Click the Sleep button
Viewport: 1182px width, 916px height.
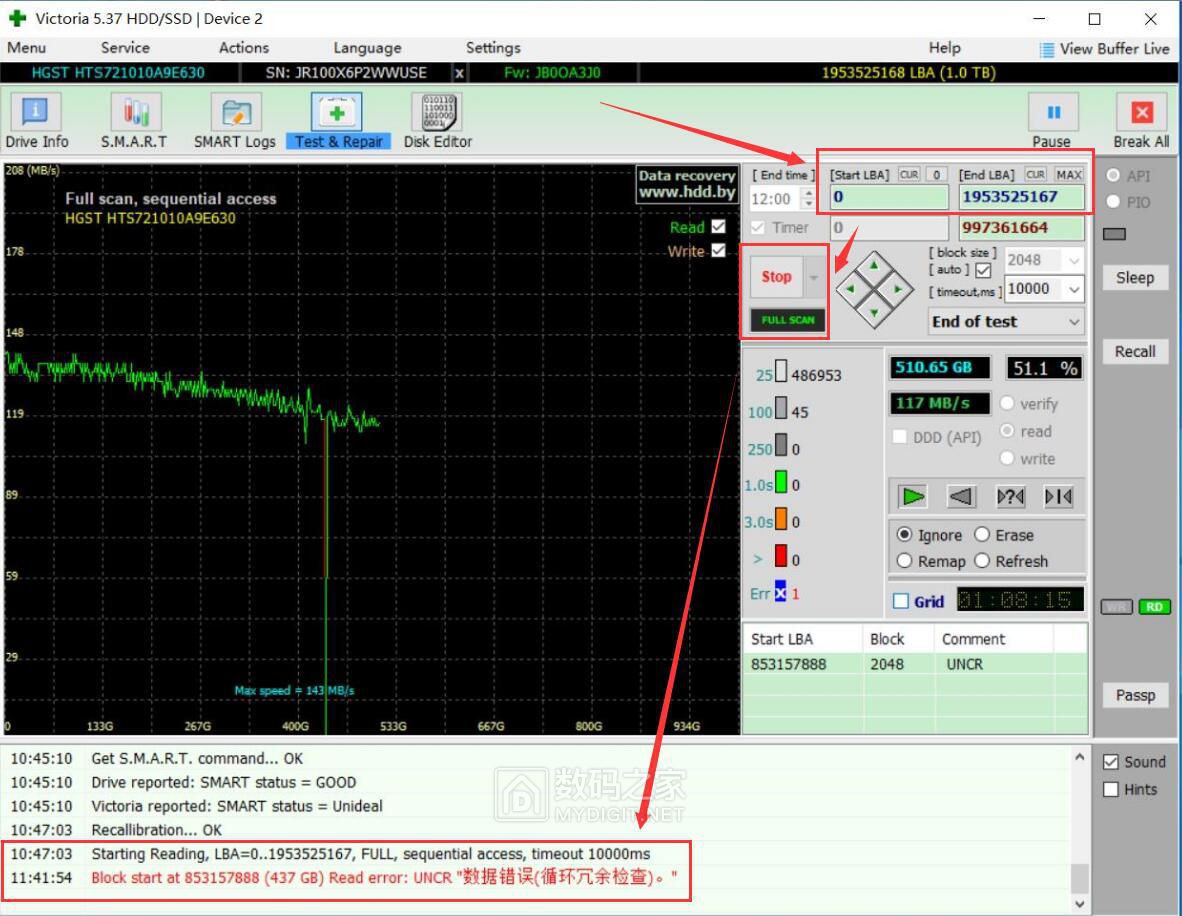click(x=1135, y=277)
